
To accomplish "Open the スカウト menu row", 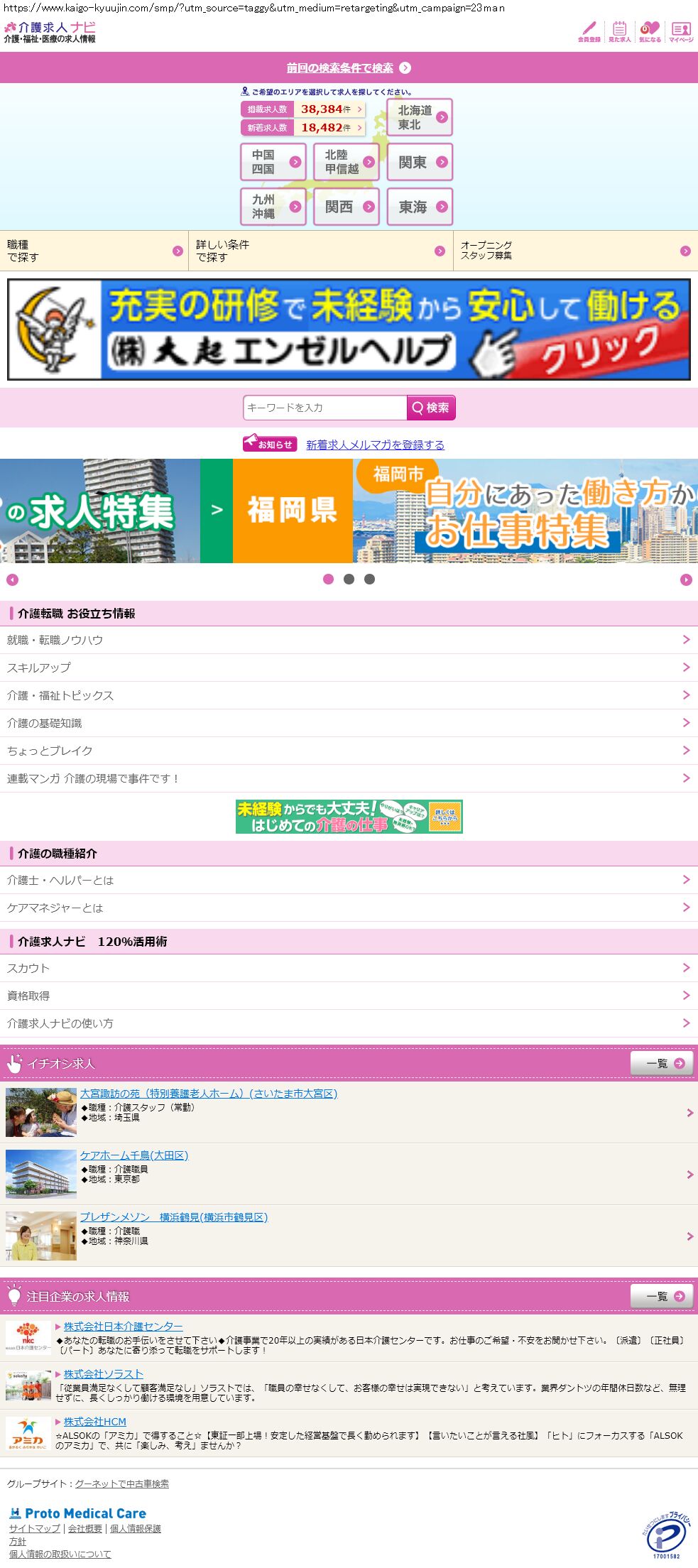I will [349, 968].
